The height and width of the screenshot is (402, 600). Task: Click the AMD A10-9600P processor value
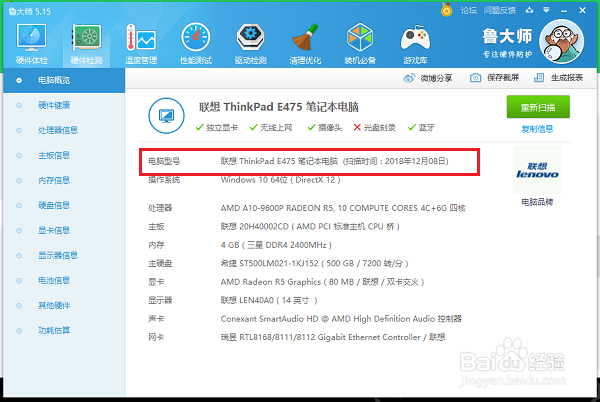pyautogui.click(x=343, y=208)
